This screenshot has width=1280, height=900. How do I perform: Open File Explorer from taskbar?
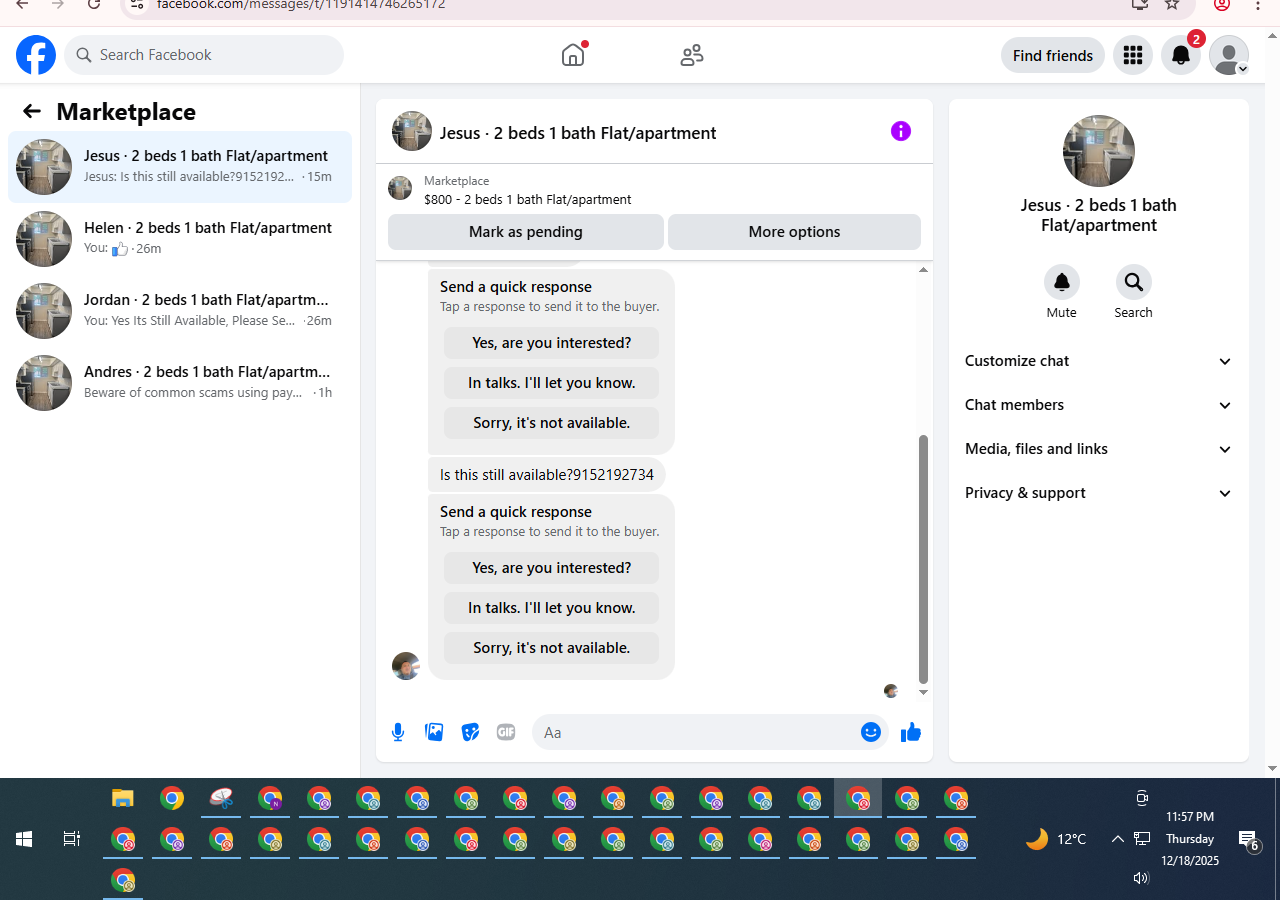(123, 798)
